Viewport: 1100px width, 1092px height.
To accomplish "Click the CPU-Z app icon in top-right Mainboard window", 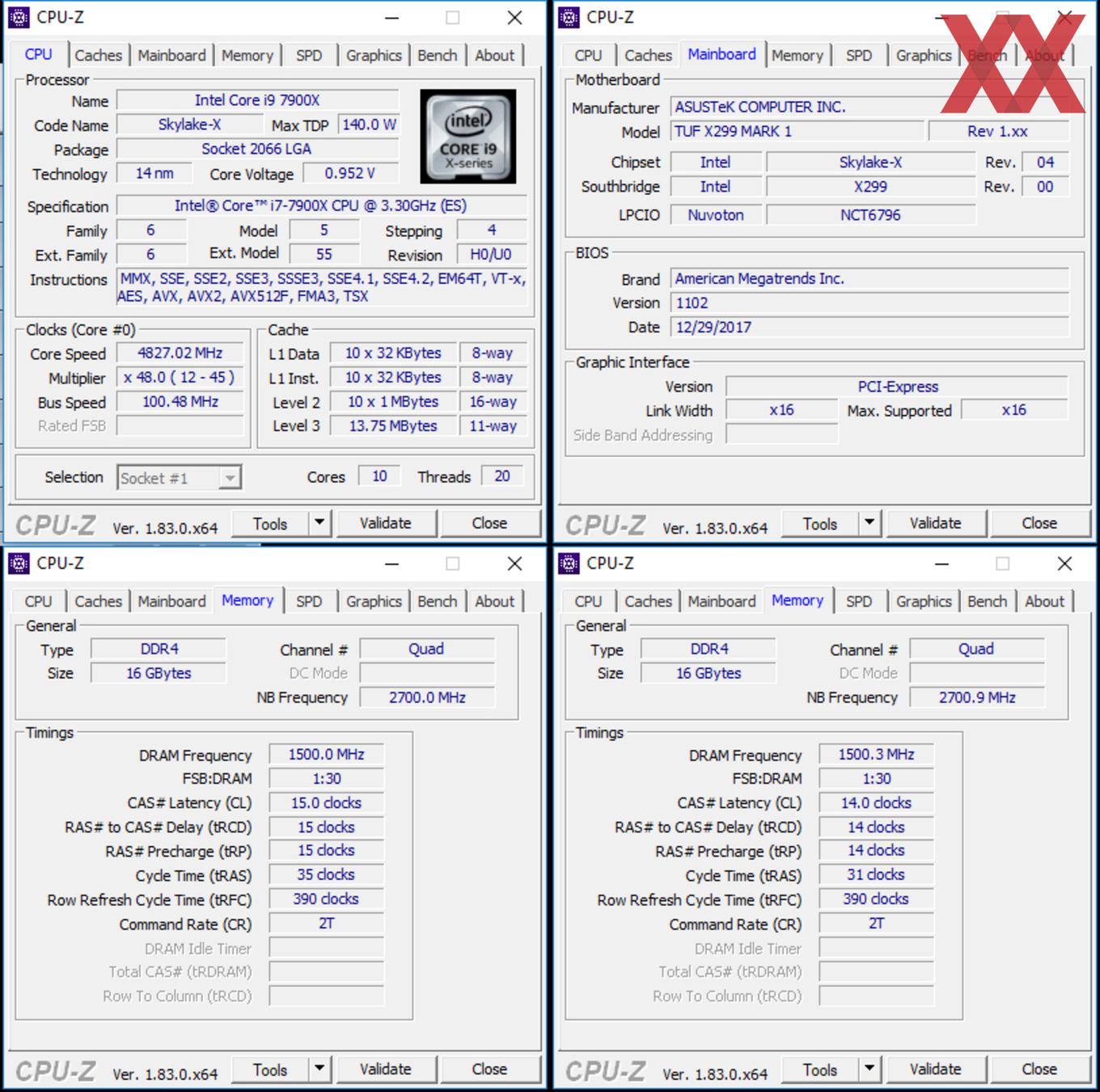I will (569, 17).
